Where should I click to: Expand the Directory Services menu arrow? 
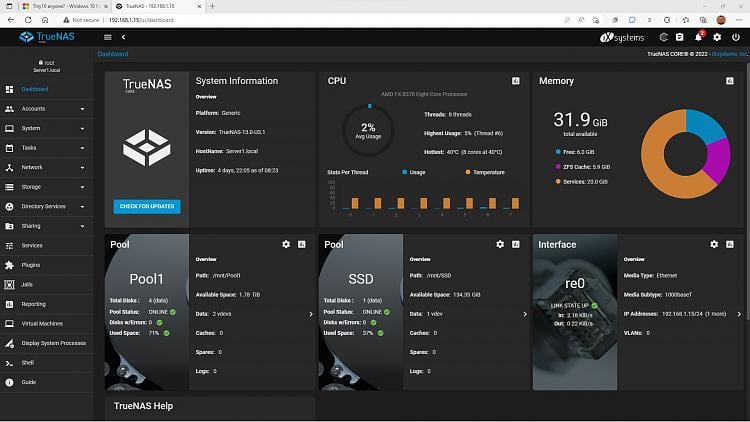82,207
